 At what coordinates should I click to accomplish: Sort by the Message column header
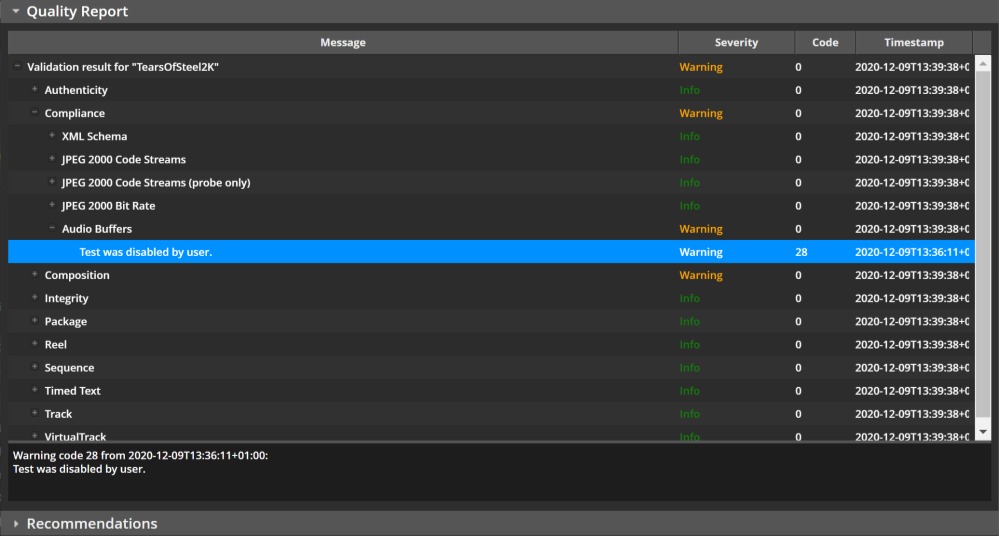[343, 42]
